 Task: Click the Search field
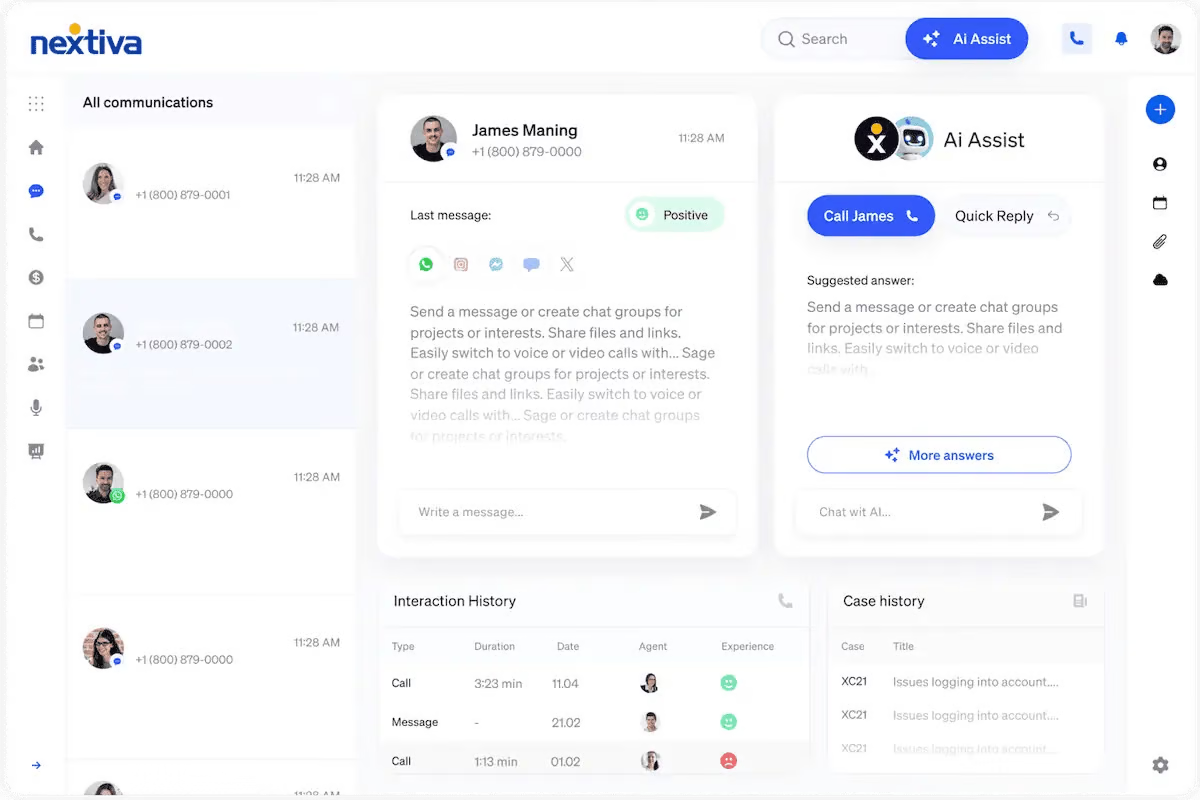pos(835,39)
